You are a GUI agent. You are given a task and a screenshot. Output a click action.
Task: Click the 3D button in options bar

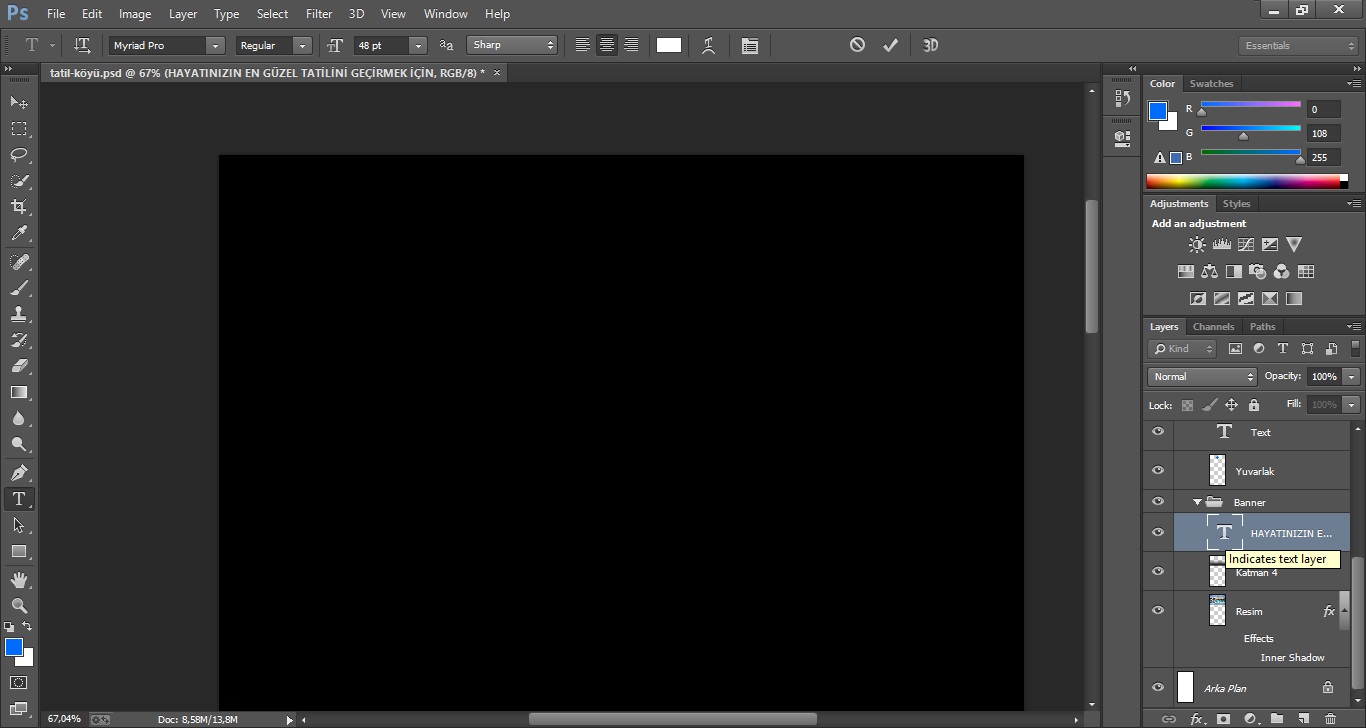click(x=930, y=45)
